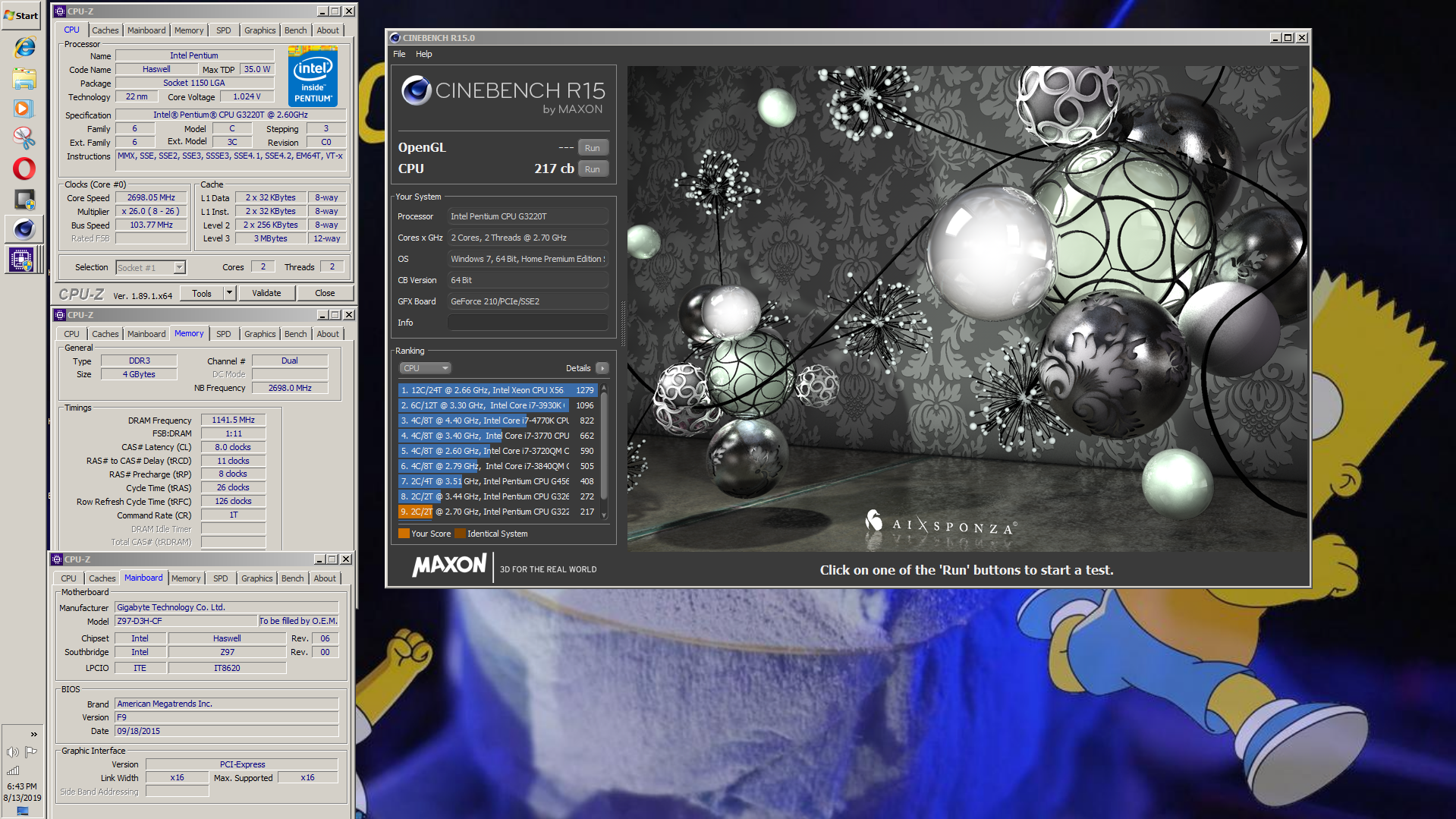Click BIOS Date value 09/18/2015
The height and width of the screenshot is (819, 1456).
(x=226, y=731)
